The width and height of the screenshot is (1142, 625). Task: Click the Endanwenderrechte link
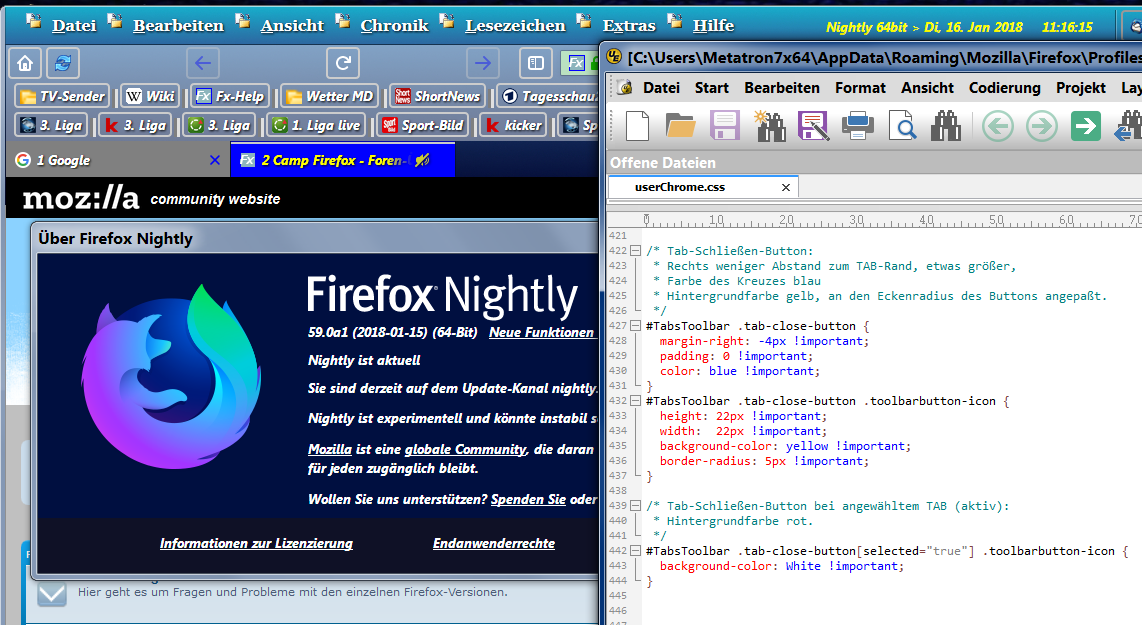493,543
